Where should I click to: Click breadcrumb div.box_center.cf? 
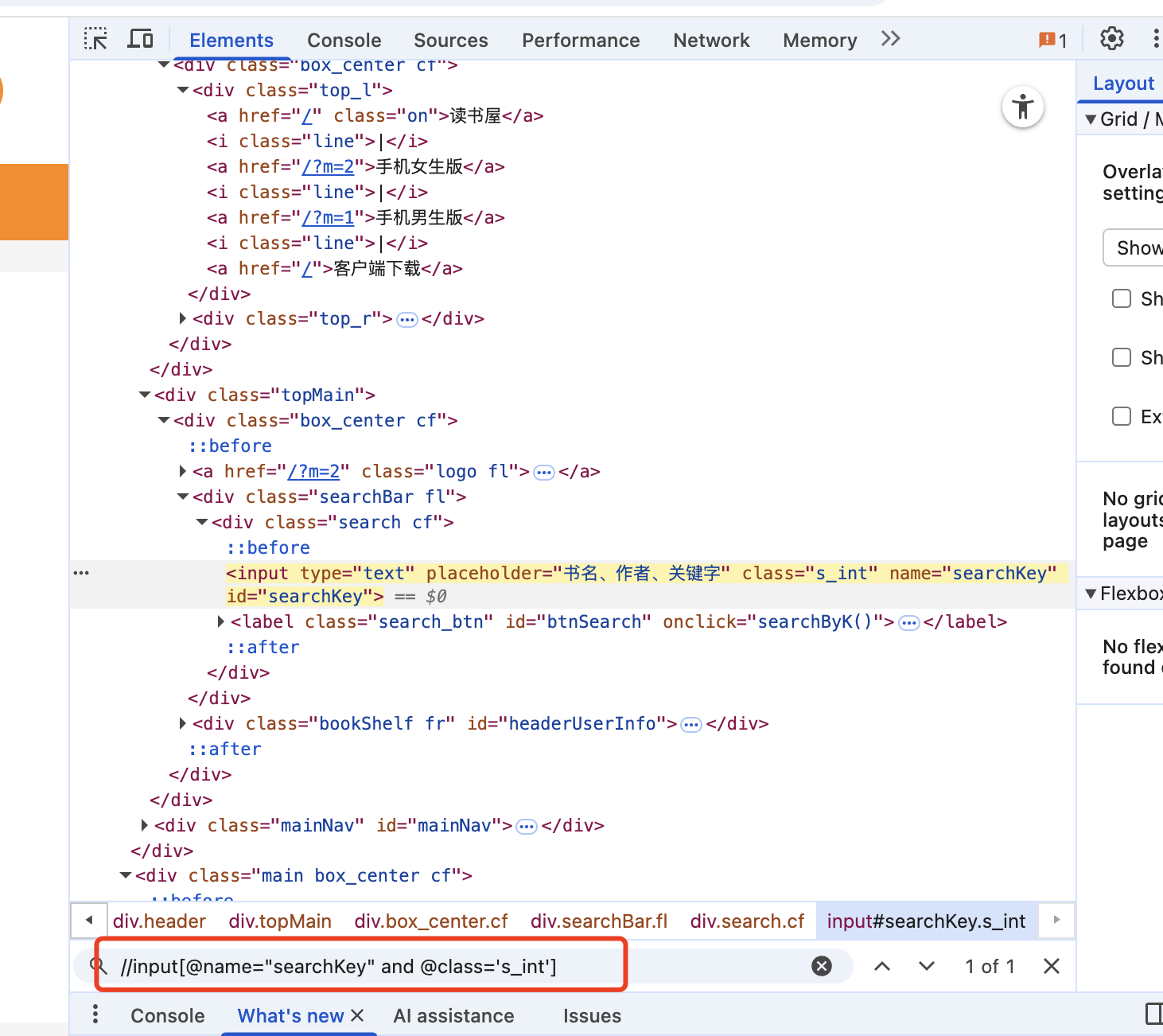point(431,921)
